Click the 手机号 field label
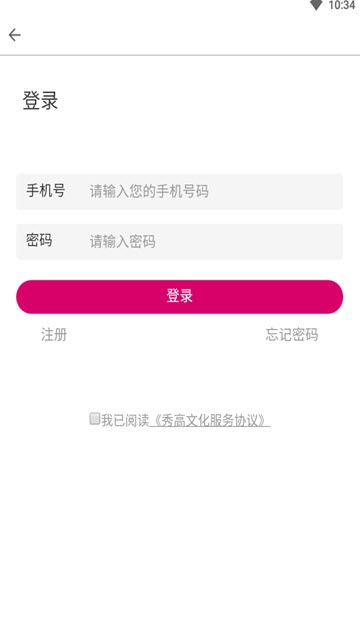Image resolution: width=360 pixels, height=640 pixels. tap(46, 191)
